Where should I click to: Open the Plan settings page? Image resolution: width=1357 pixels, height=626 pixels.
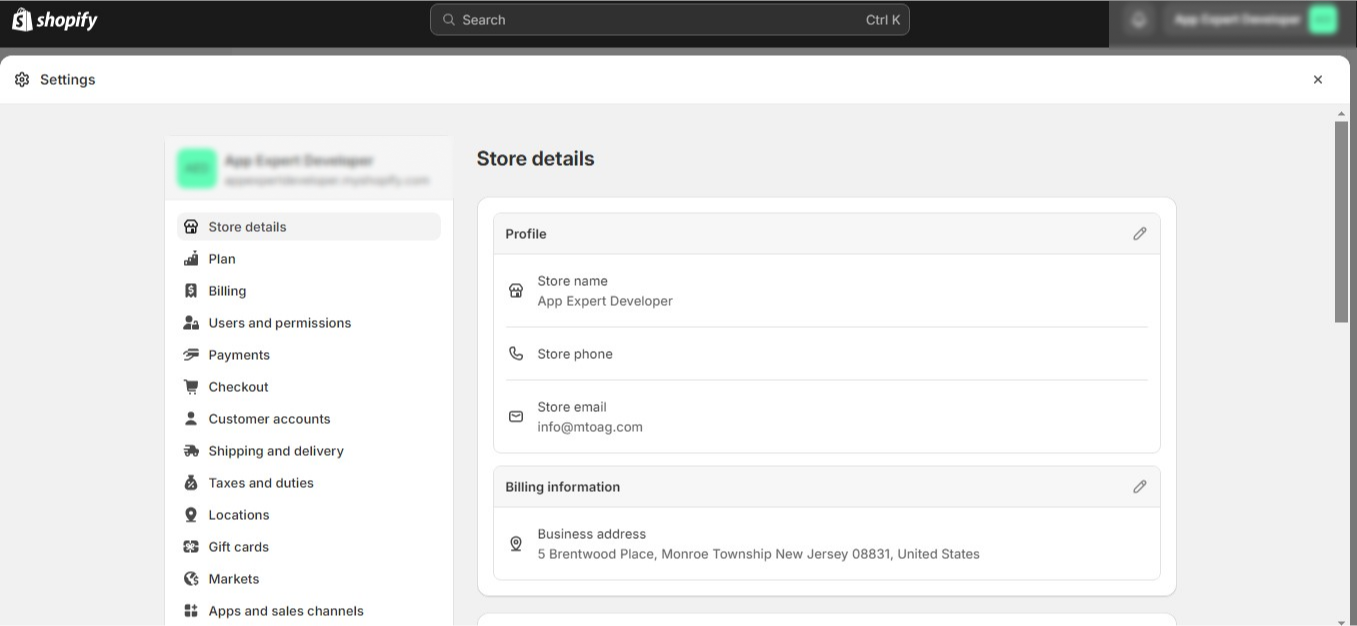click(222, 259)
